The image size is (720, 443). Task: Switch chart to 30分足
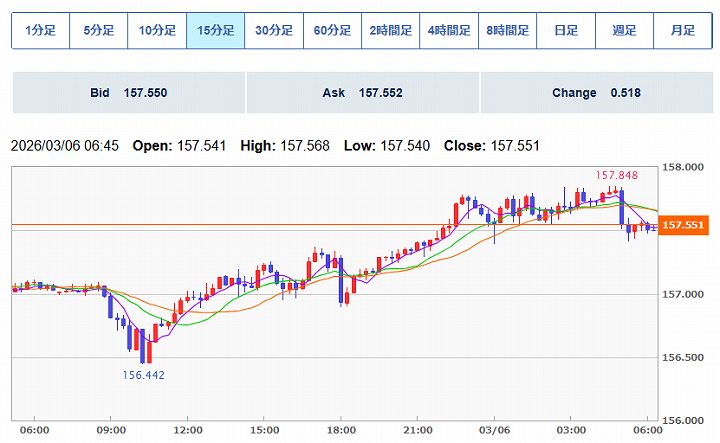pos(274,31)
